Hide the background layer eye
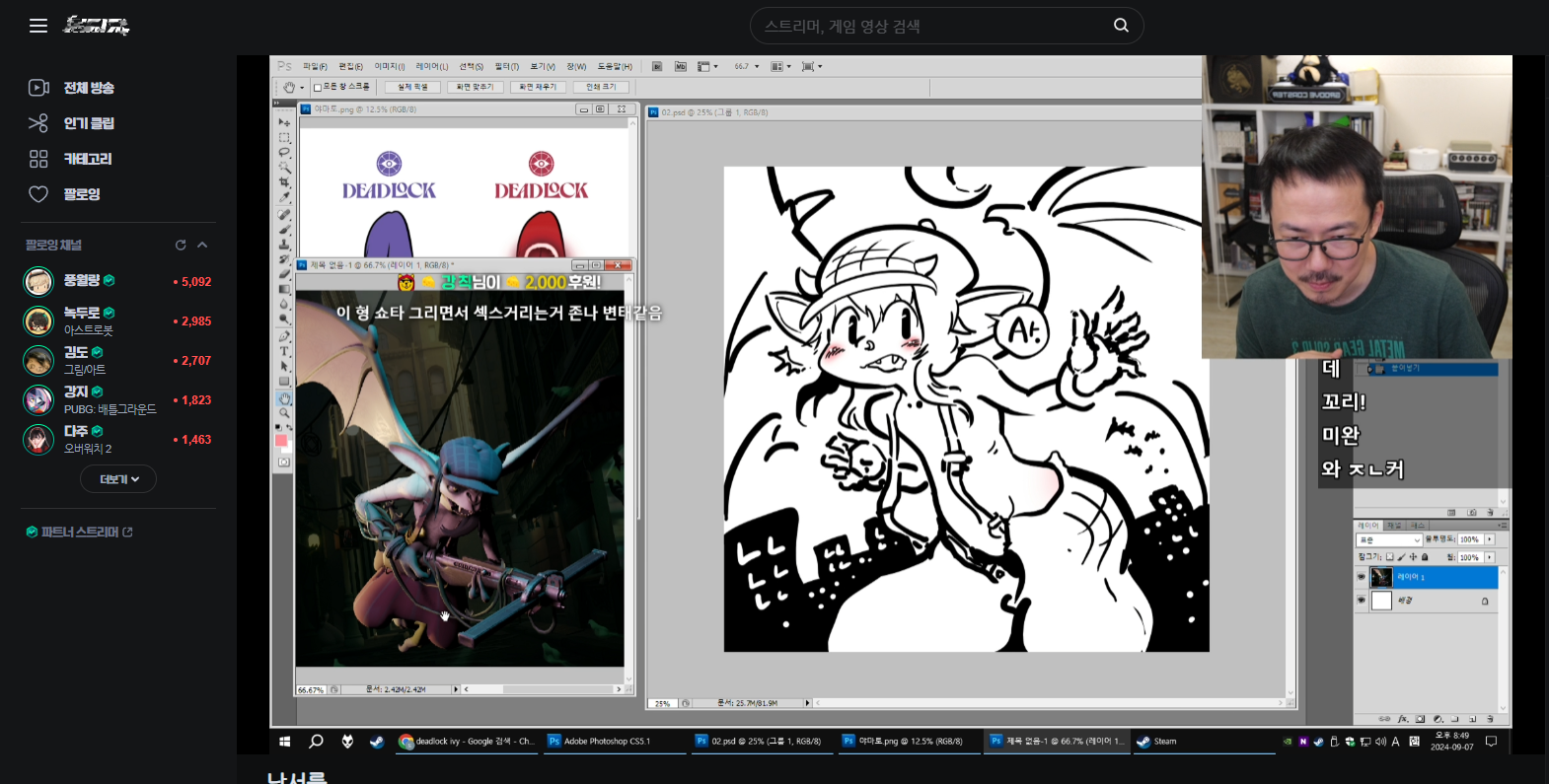 [1362, 600]
